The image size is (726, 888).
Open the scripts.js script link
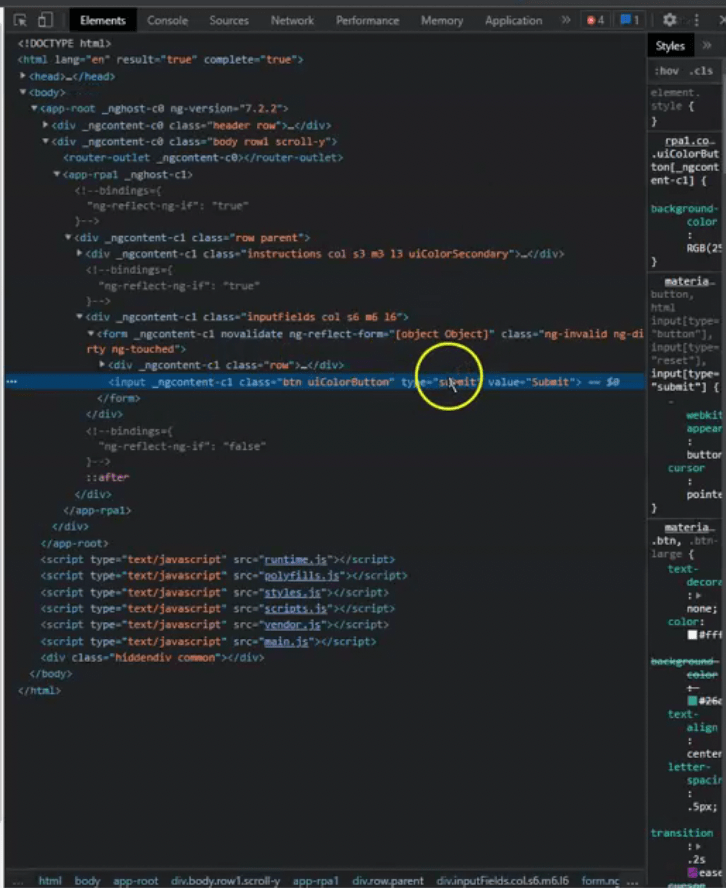[296, 608]
